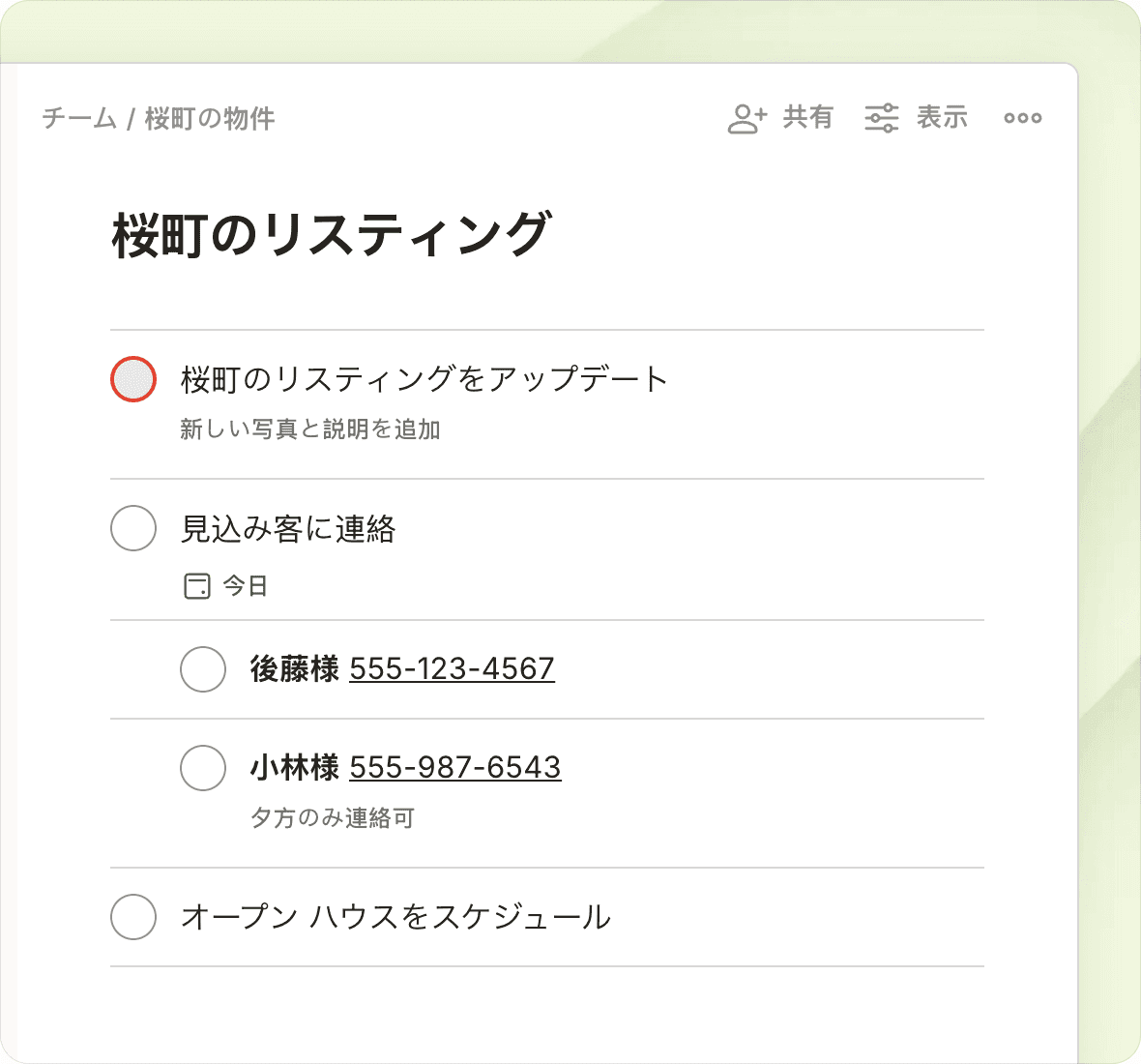Complete the 桜町のリスティングをアップデート task

coord(133,379)
